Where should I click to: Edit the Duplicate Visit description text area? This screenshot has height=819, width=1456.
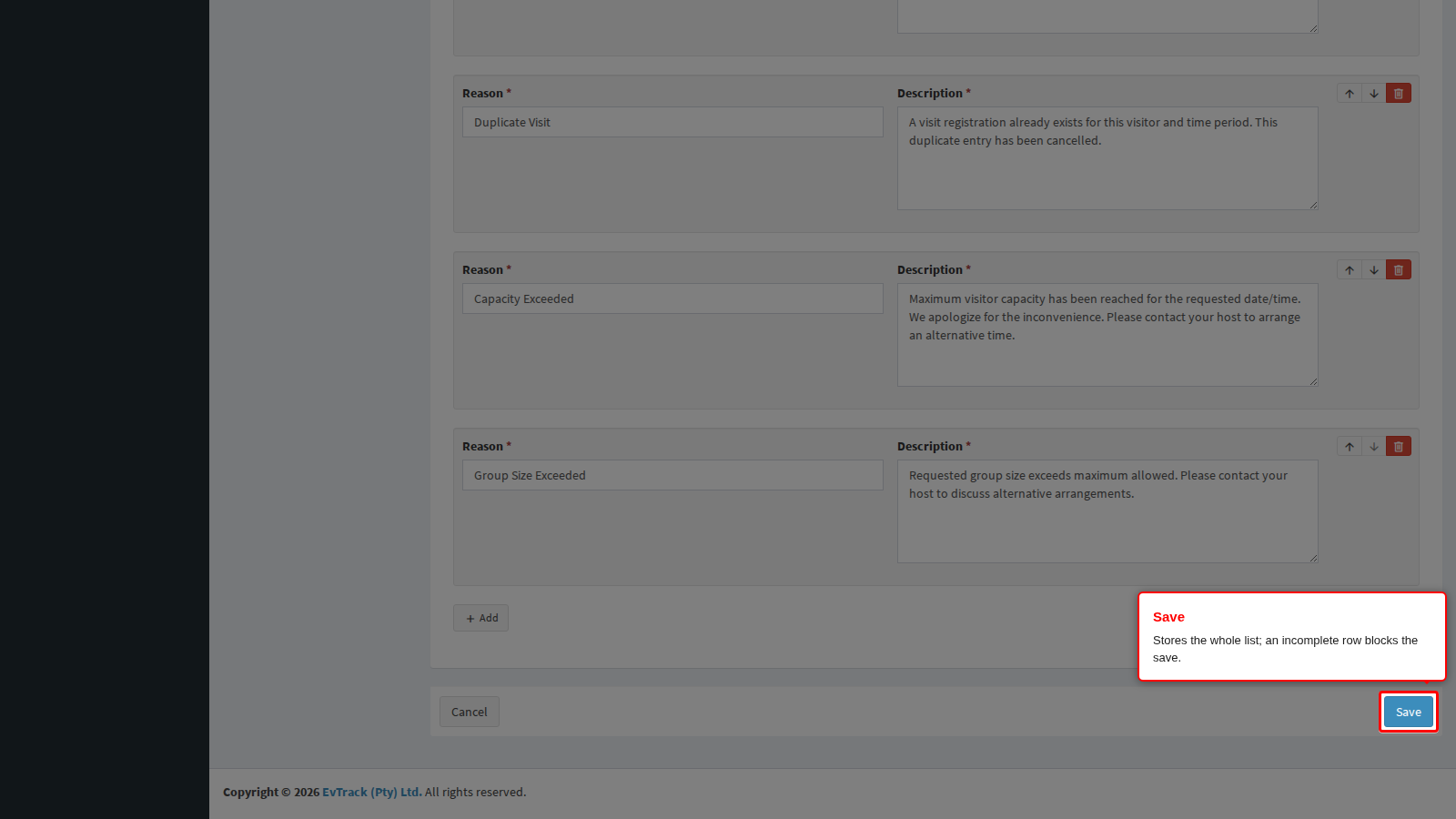(1107, 158)
